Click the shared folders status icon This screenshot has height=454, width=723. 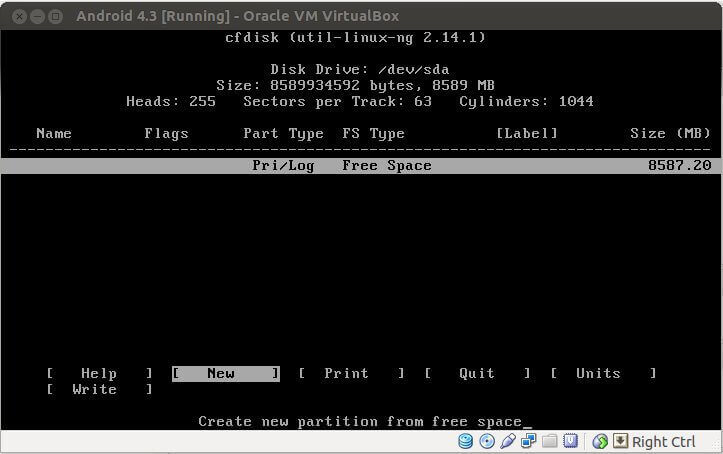[x=550, y=441]
